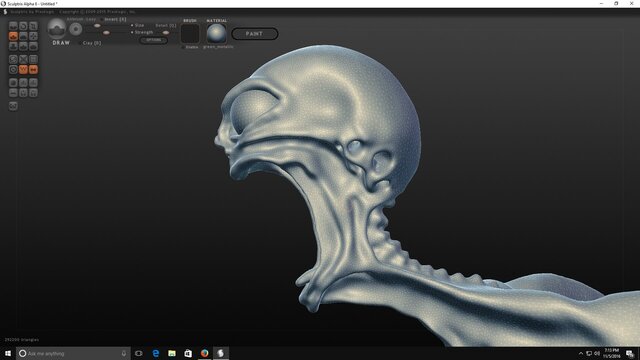
Task: Toggle the Size pressure dot
Action: tap(132, 25)
